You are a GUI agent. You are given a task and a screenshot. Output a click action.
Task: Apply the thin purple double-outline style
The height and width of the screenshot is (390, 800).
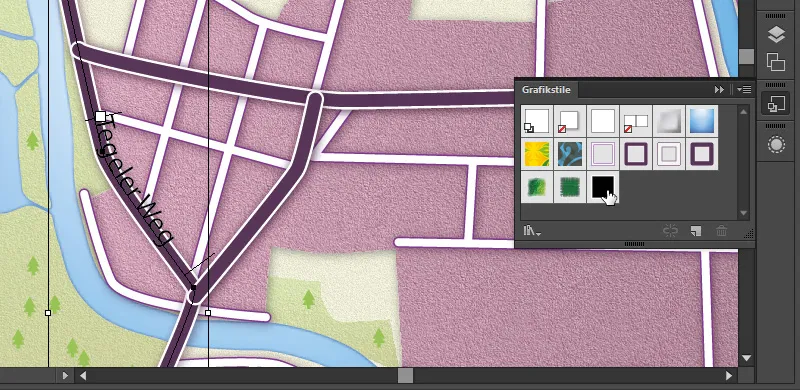coord(603,154)
